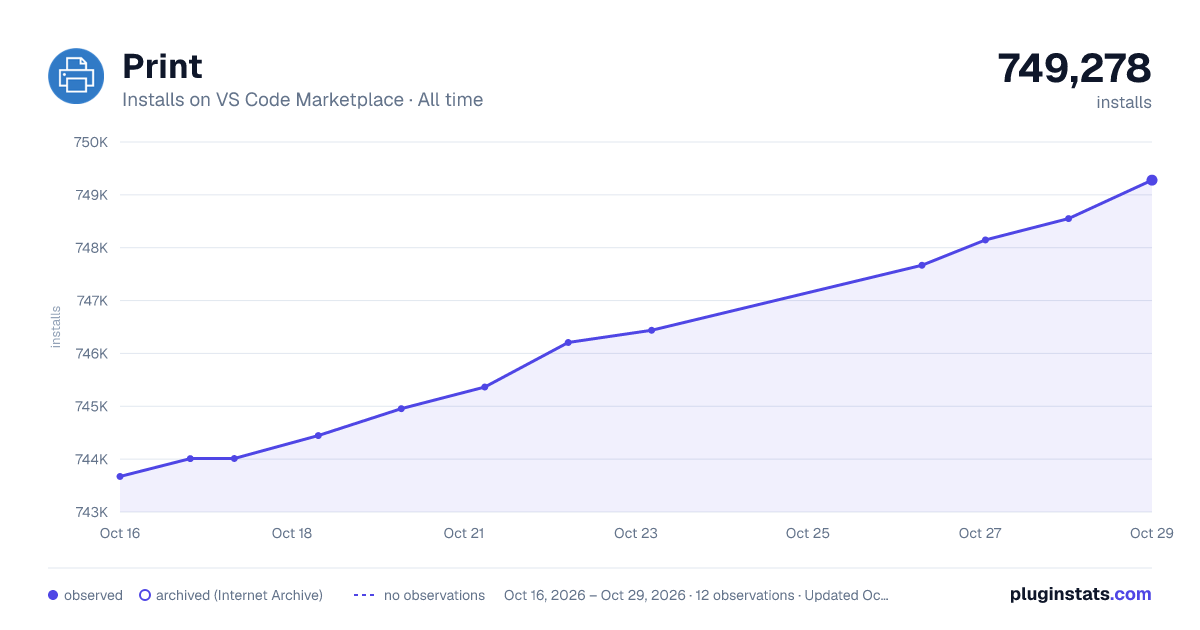This screenshot has height=630, width=1200.
Task: Click the 748K y-axis label
Action: pyautogui.click(x=91, y=248)
